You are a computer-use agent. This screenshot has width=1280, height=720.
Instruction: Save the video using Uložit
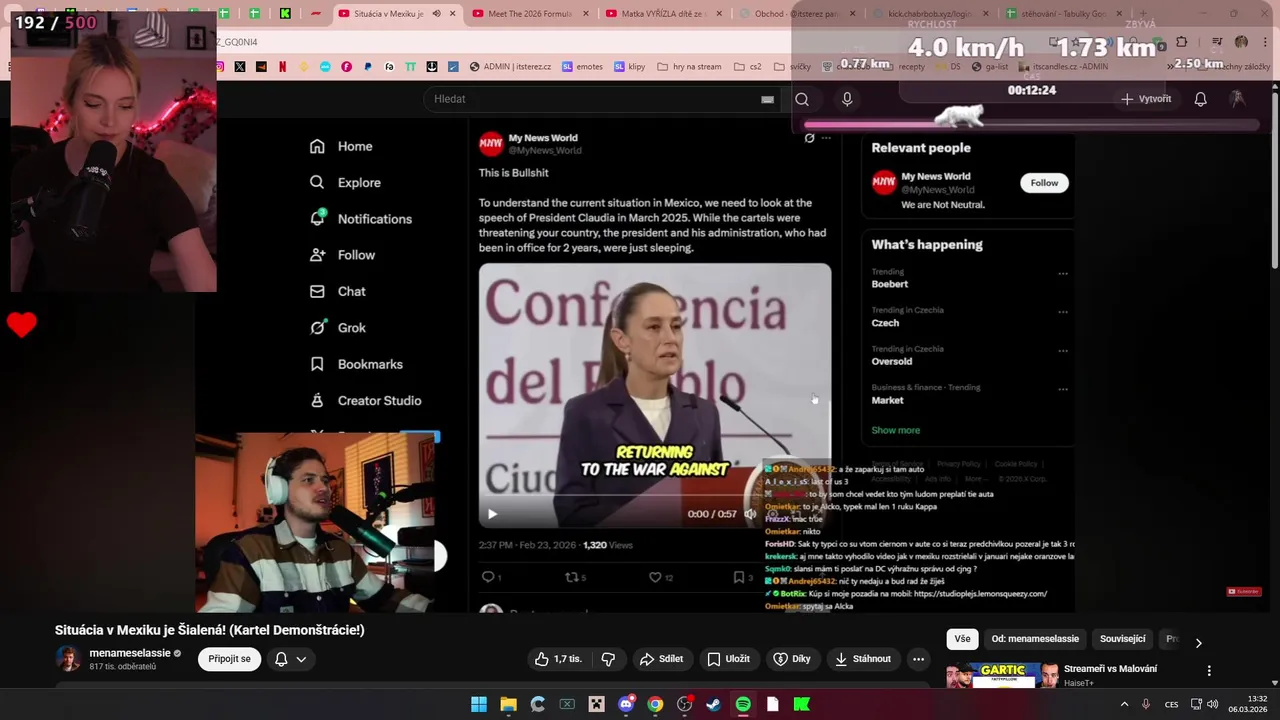click(x=728, y=659)
